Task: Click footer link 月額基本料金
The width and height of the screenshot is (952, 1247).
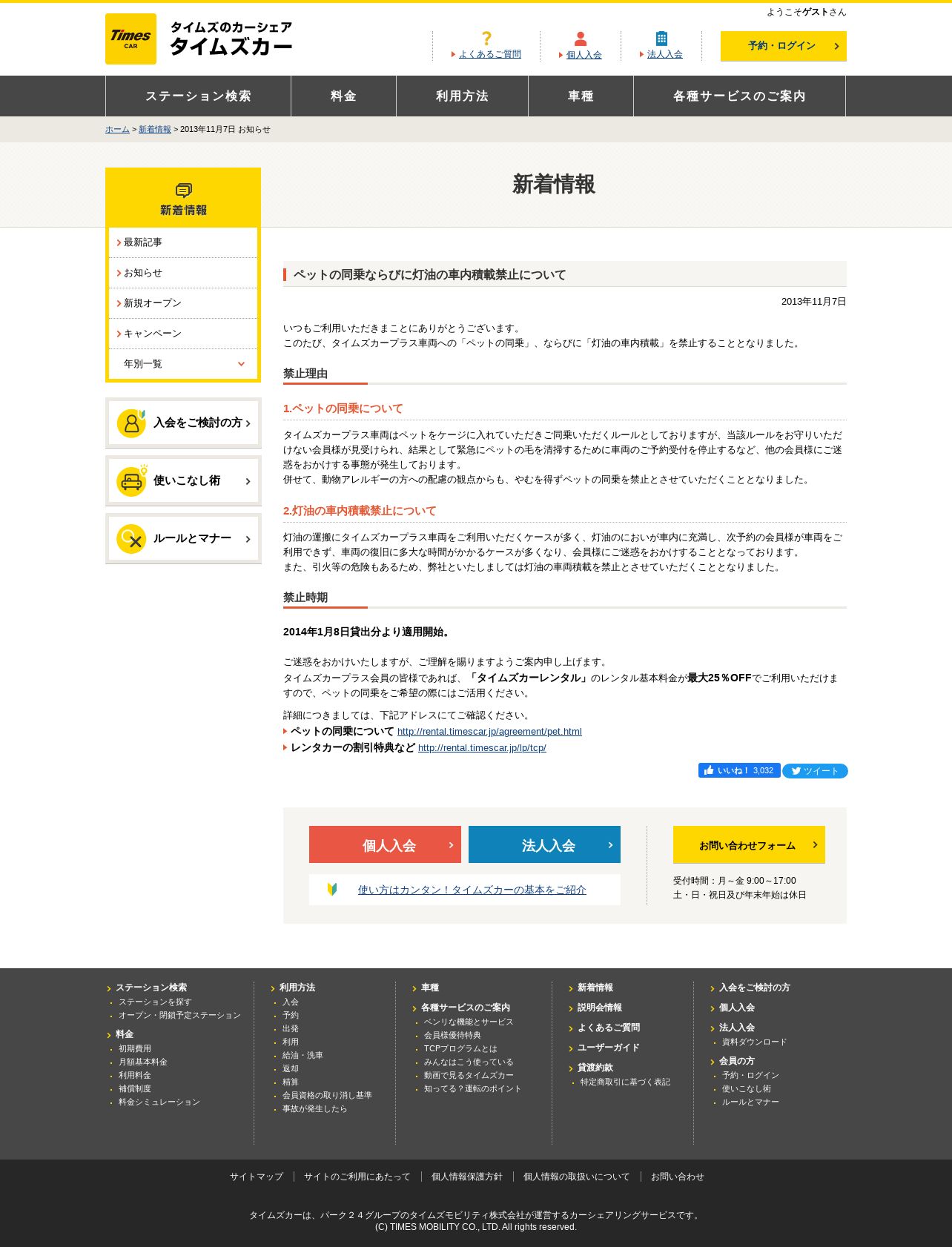Action: (x=143, y=1062)
